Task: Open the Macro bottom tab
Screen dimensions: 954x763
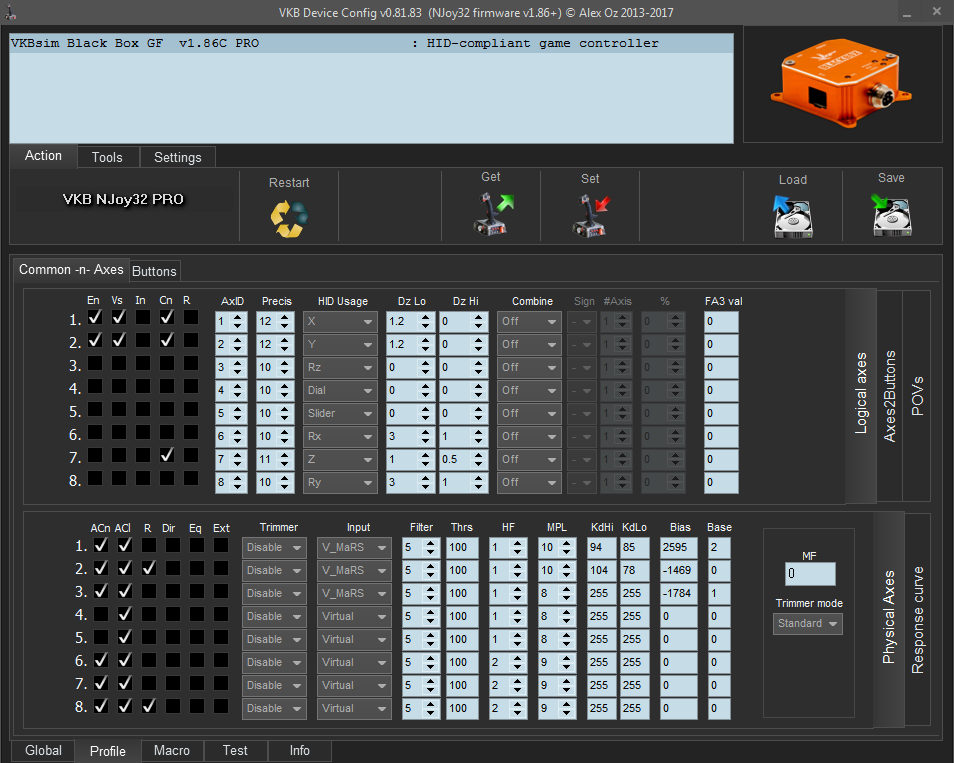Action: pos(172,751)
